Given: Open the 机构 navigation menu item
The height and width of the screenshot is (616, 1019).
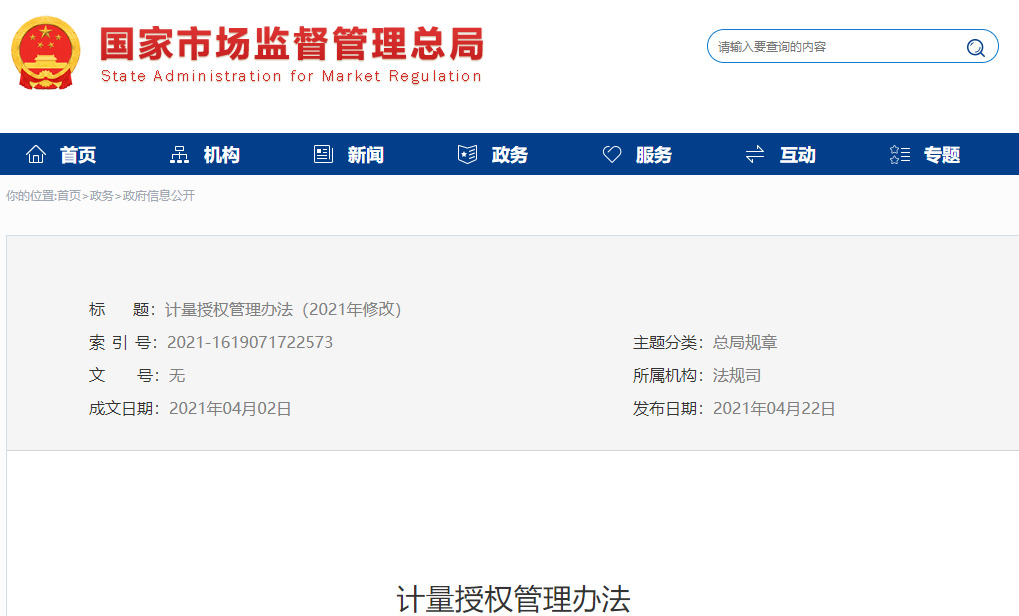Looking at the screenshot, I should pos(222,155).
